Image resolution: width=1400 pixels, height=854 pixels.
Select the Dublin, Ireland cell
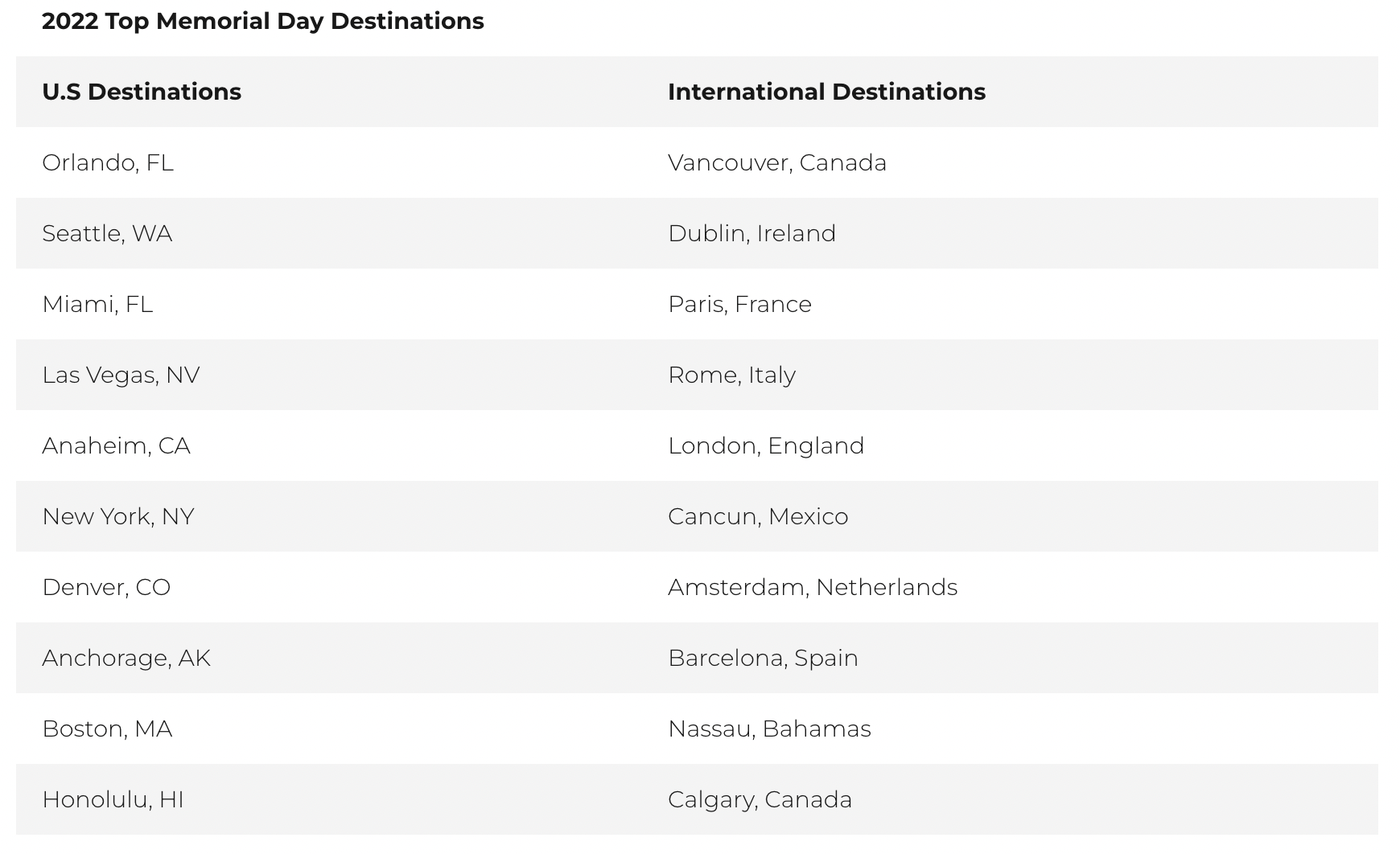click(751, 233)
